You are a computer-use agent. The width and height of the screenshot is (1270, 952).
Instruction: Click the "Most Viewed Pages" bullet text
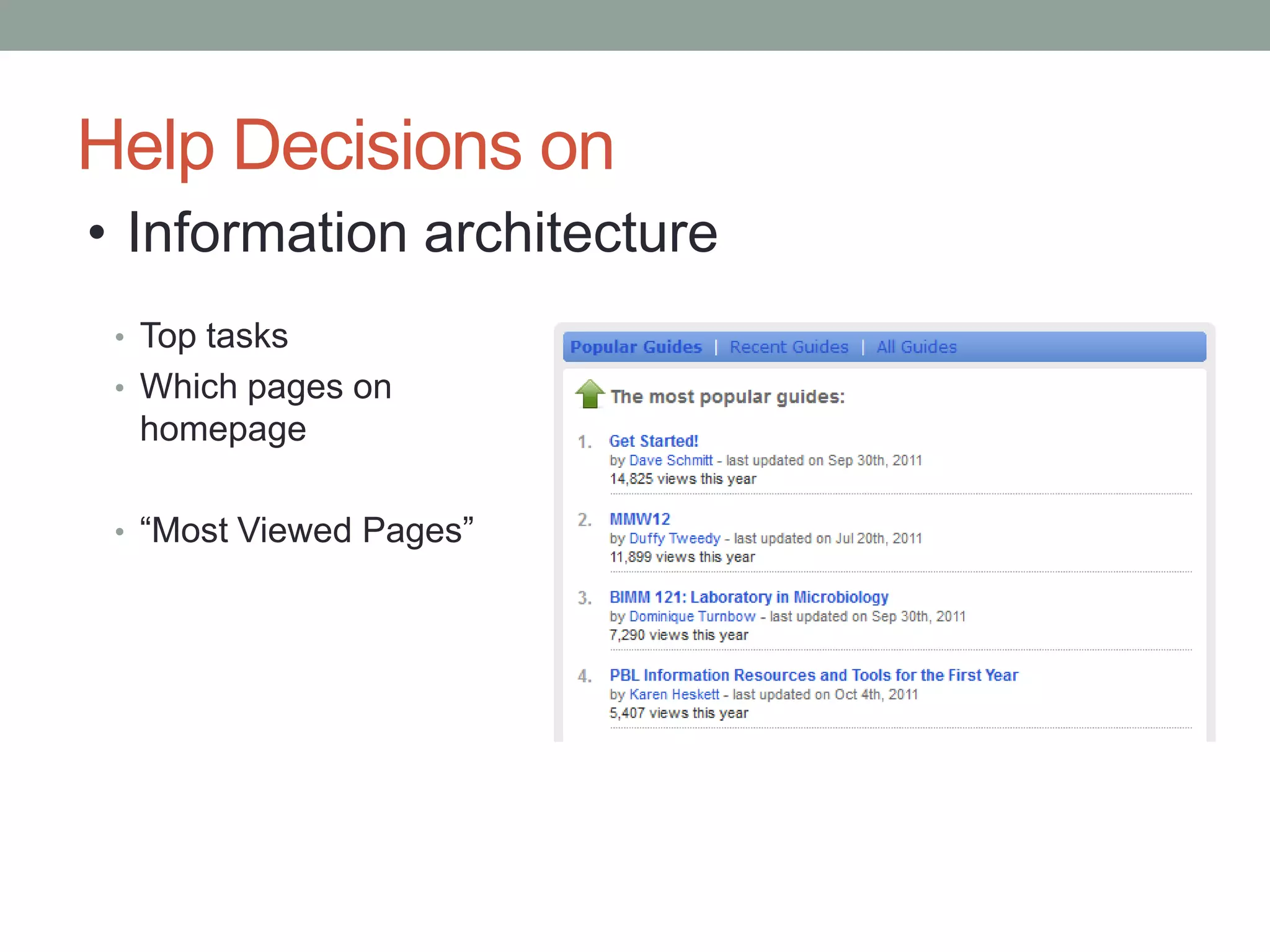point(306,531)
